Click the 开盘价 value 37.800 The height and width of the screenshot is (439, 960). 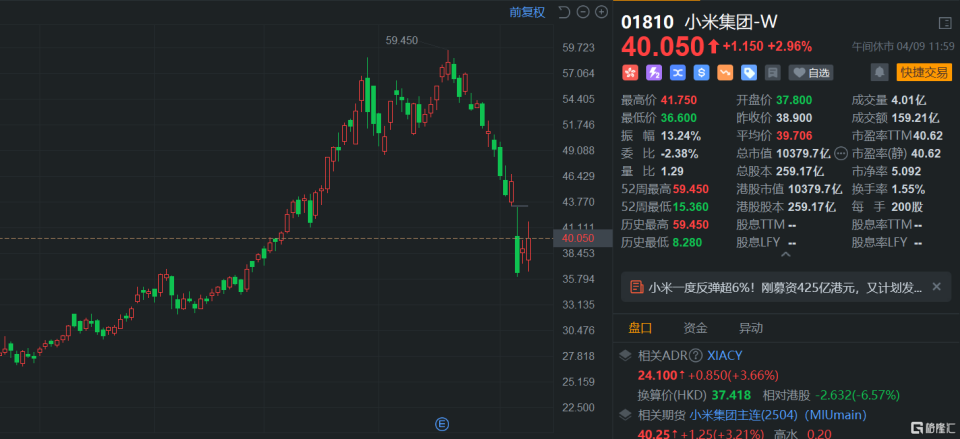point(795,100)
